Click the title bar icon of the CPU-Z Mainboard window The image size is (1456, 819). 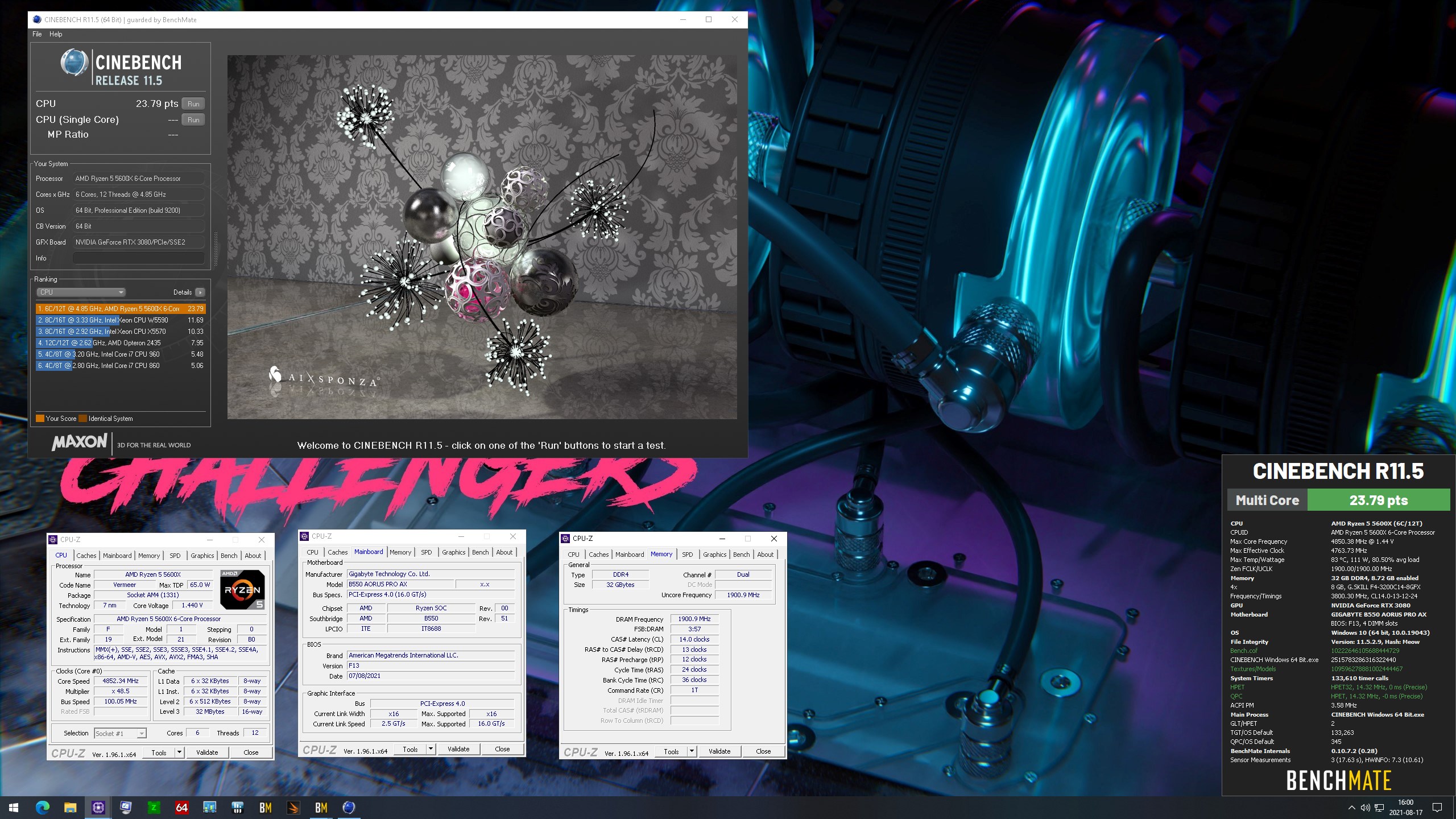(304, 536)
